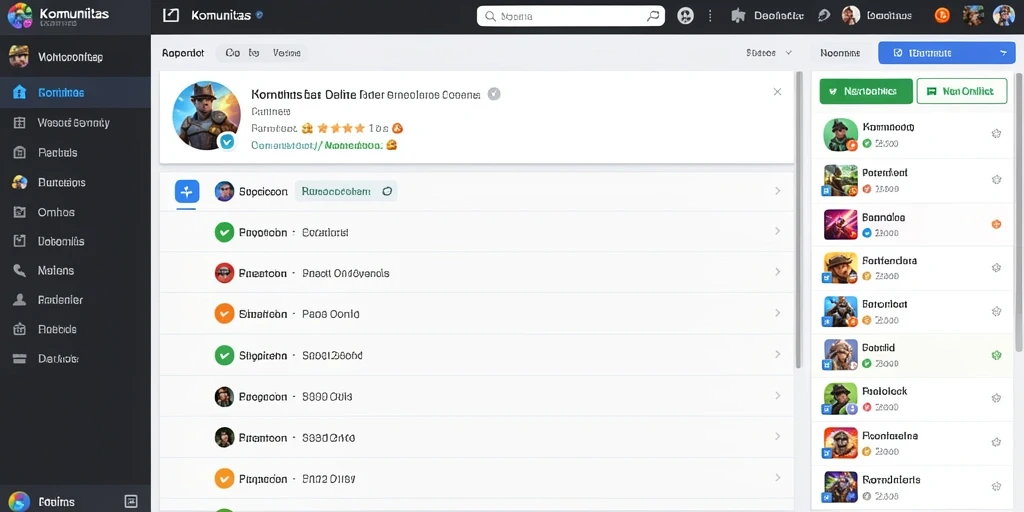
Task: Click the magnifier icon inside the search field
Action: tap(652, 16)
